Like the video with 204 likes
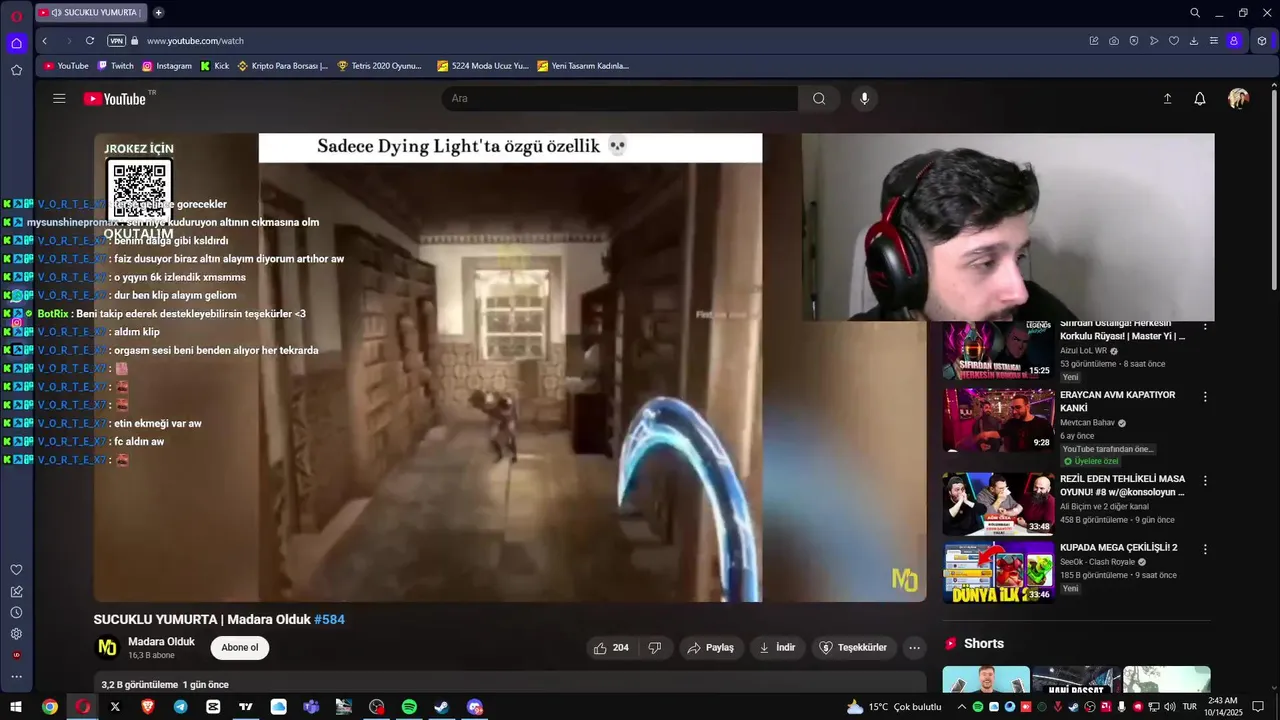Image resolution: width=1280 pixels, height=720 pixels. pos(611,648)
